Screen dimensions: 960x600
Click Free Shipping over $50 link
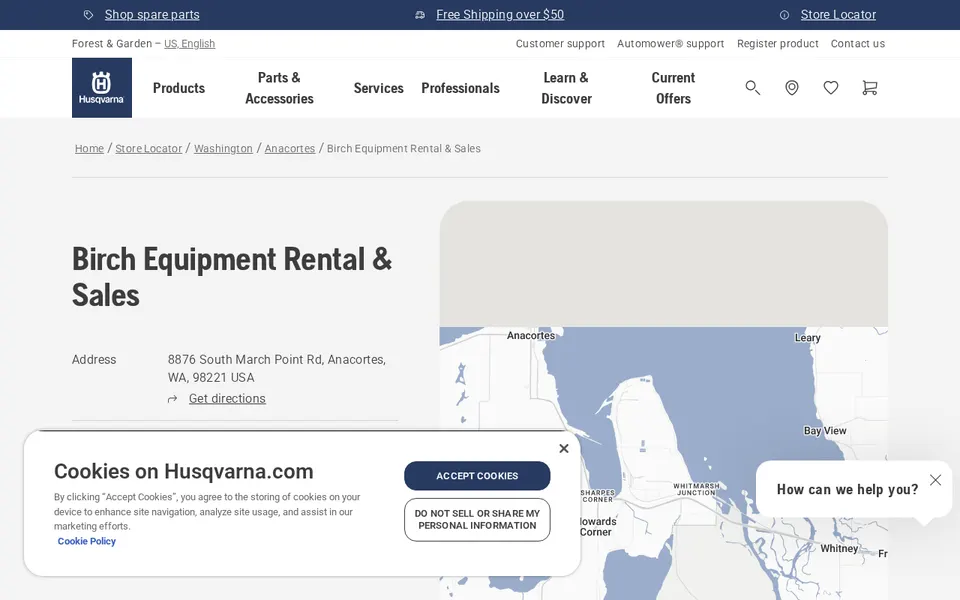(500, 15)
